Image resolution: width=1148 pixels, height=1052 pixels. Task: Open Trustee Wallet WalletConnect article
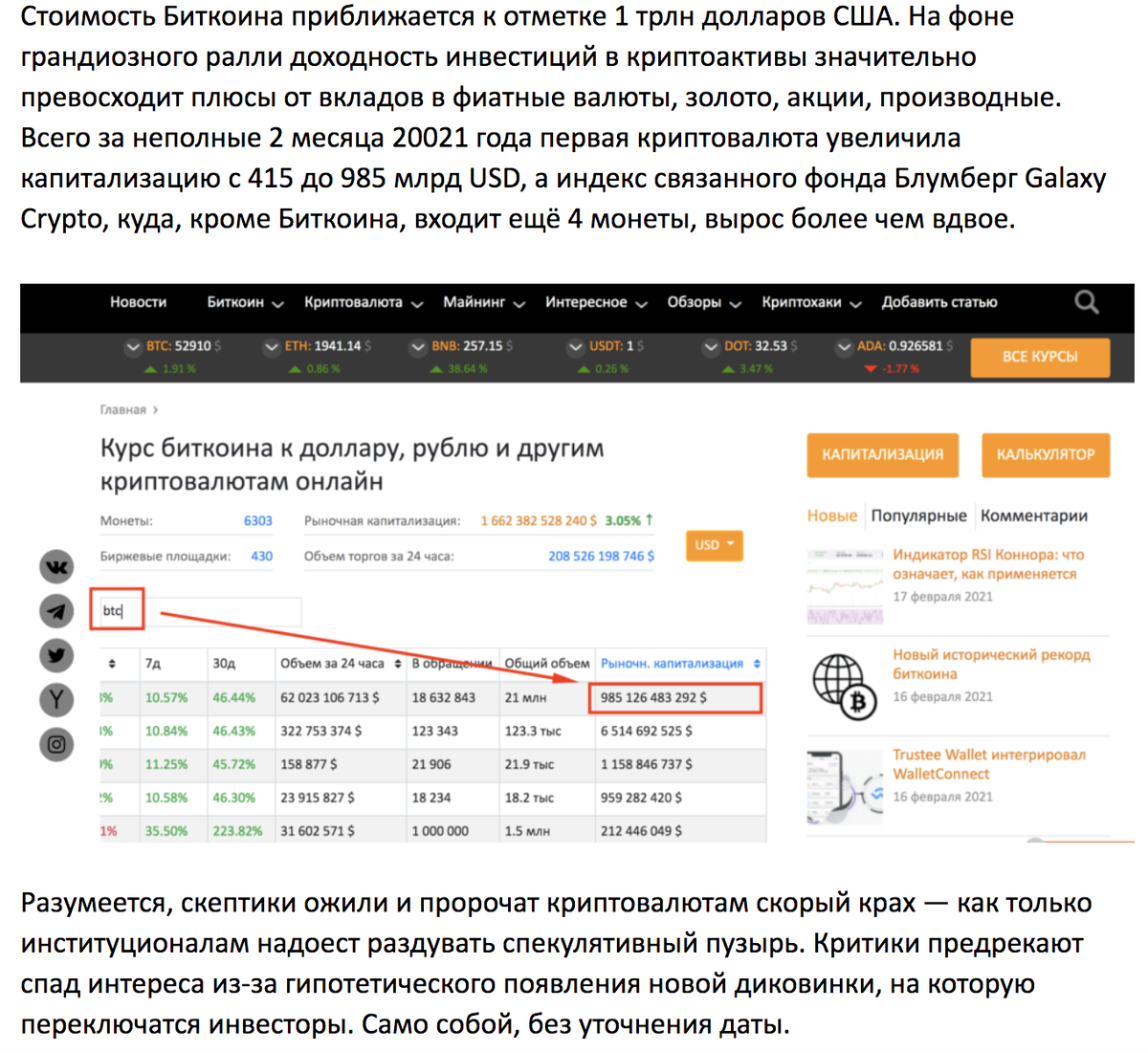pyautogui.click(x=989, y=764)
